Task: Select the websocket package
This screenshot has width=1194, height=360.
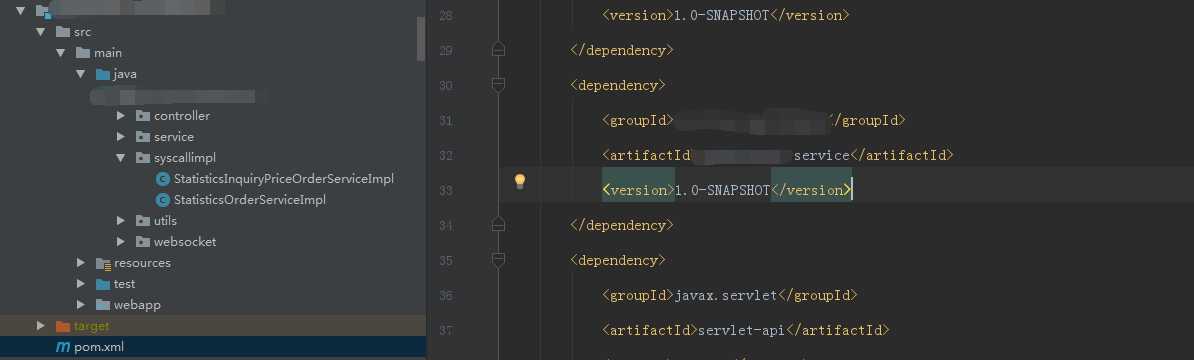Action: (x=185, y=242)
